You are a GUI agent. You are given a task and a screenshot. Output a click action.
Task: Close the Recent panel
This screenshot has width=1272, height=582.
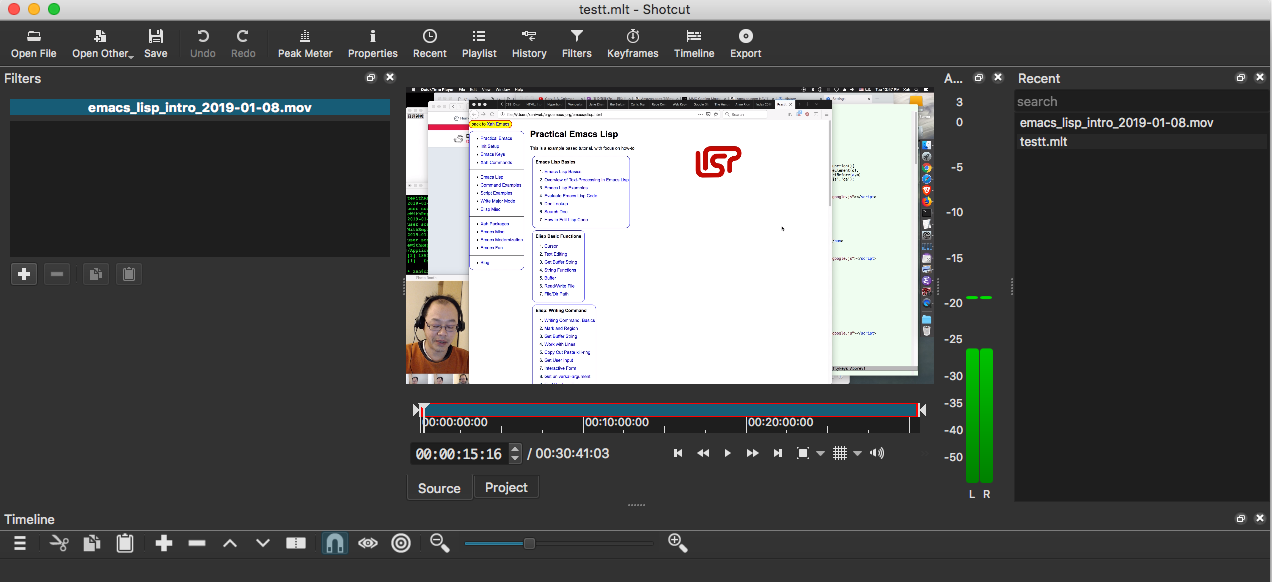[x=1259, y=78]
